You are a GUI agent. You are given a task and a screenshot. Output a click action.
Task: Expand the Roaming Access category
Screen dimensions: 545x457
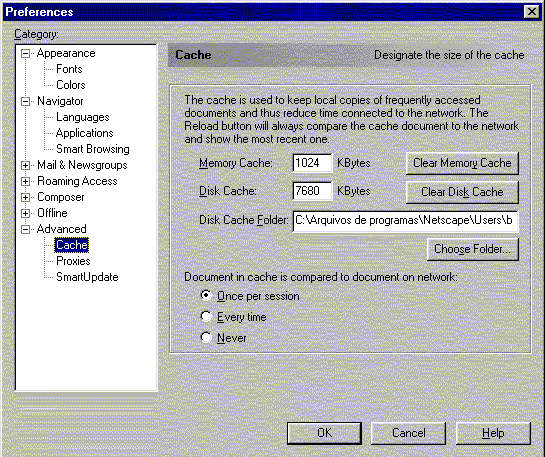pyautogui.click(x=25, y=181)
